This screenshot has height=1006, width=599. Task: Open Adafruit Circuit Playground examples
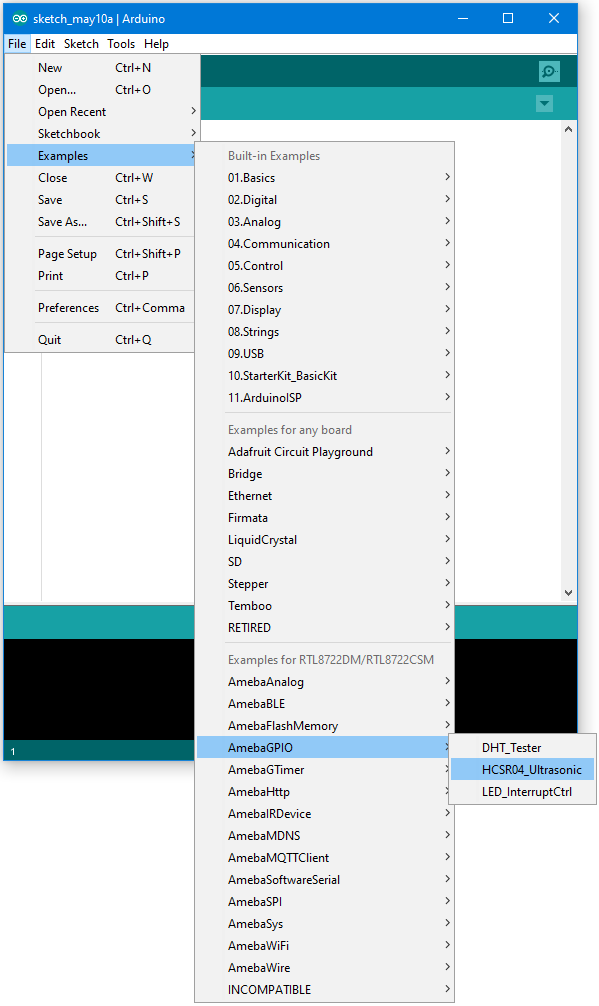[325, 452]
